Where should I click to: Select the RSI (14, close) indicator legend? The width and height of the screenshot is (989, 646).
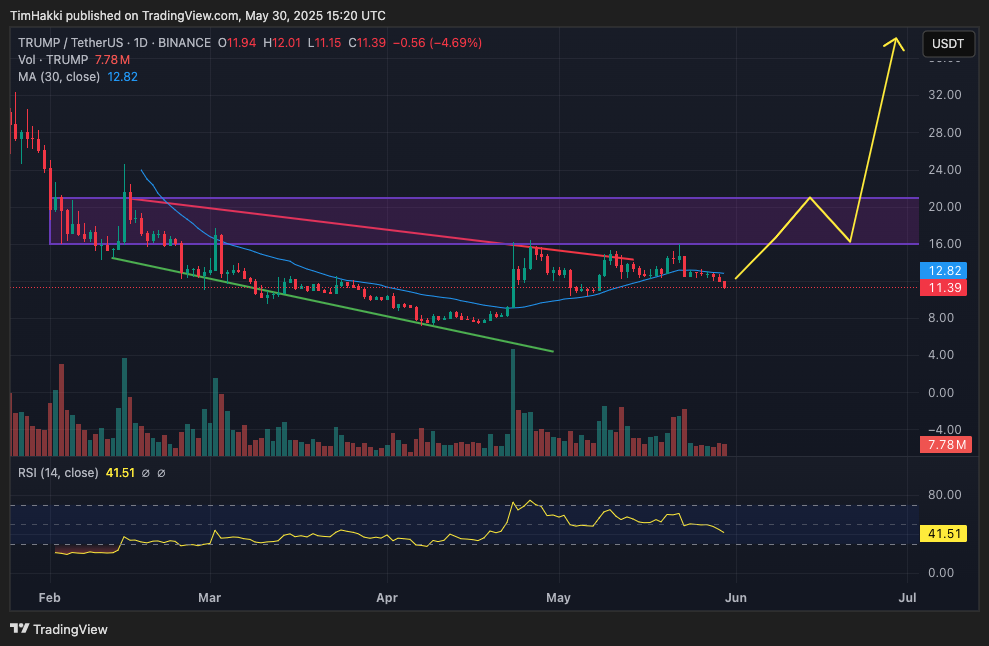tap(58, 473)
